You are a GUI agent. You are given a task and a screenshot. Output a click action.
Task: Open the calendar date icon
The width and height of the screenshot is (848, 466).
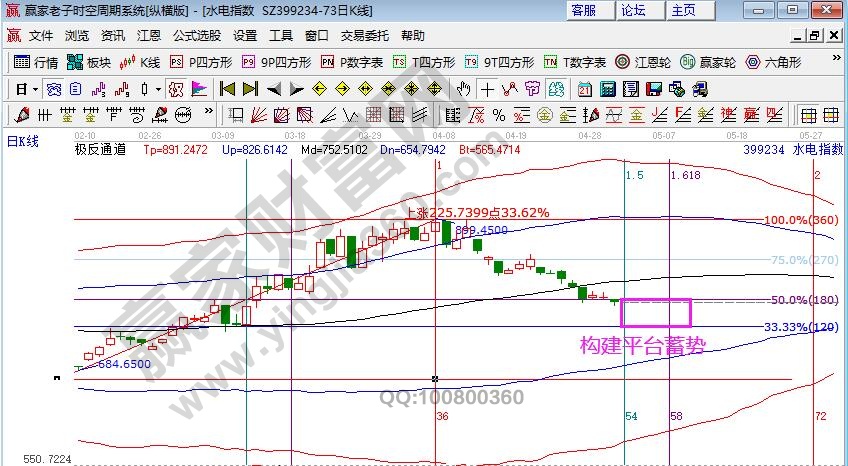(x=584, y=88)
